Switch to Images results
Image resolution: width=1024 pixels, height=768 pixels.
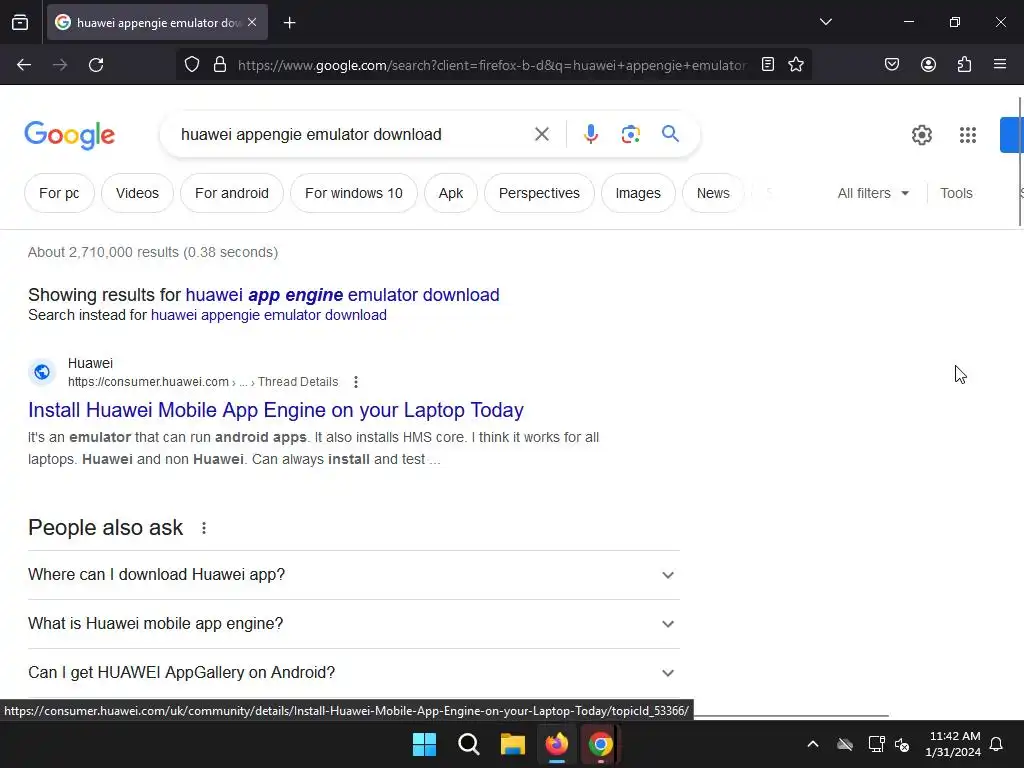[x=638, y=193]
